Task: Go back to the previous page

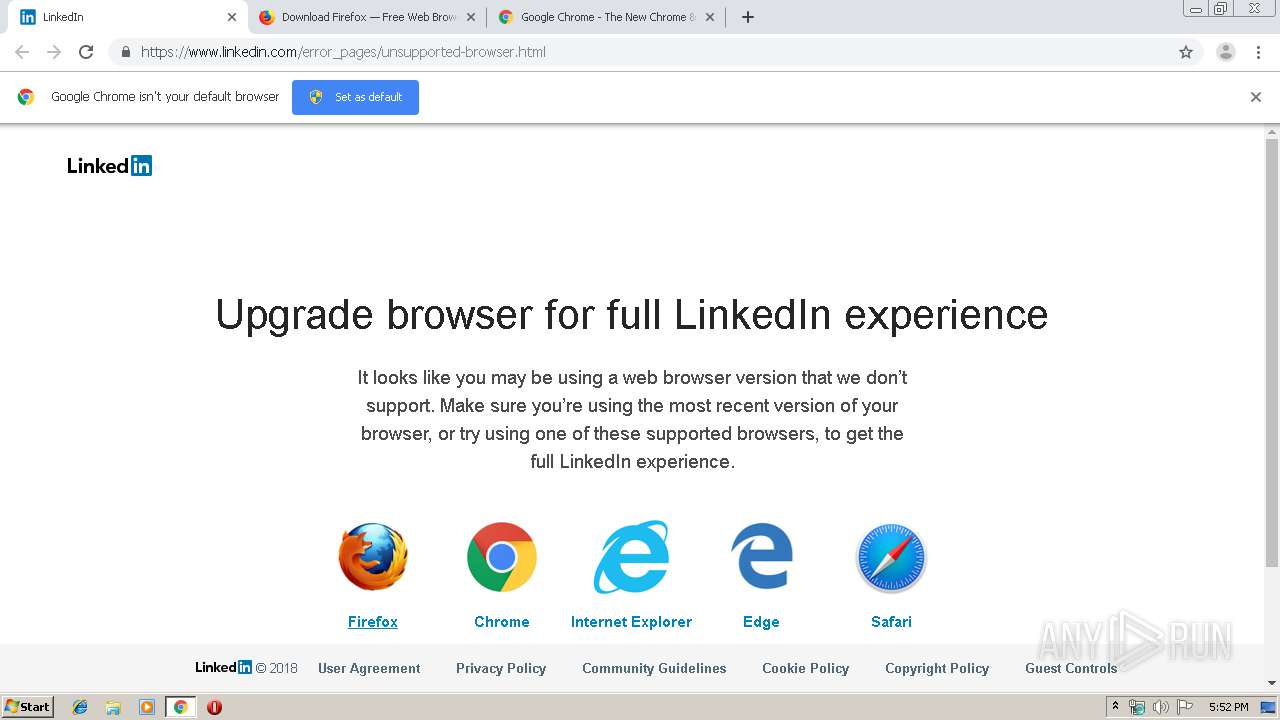Action: pos(22,52)
